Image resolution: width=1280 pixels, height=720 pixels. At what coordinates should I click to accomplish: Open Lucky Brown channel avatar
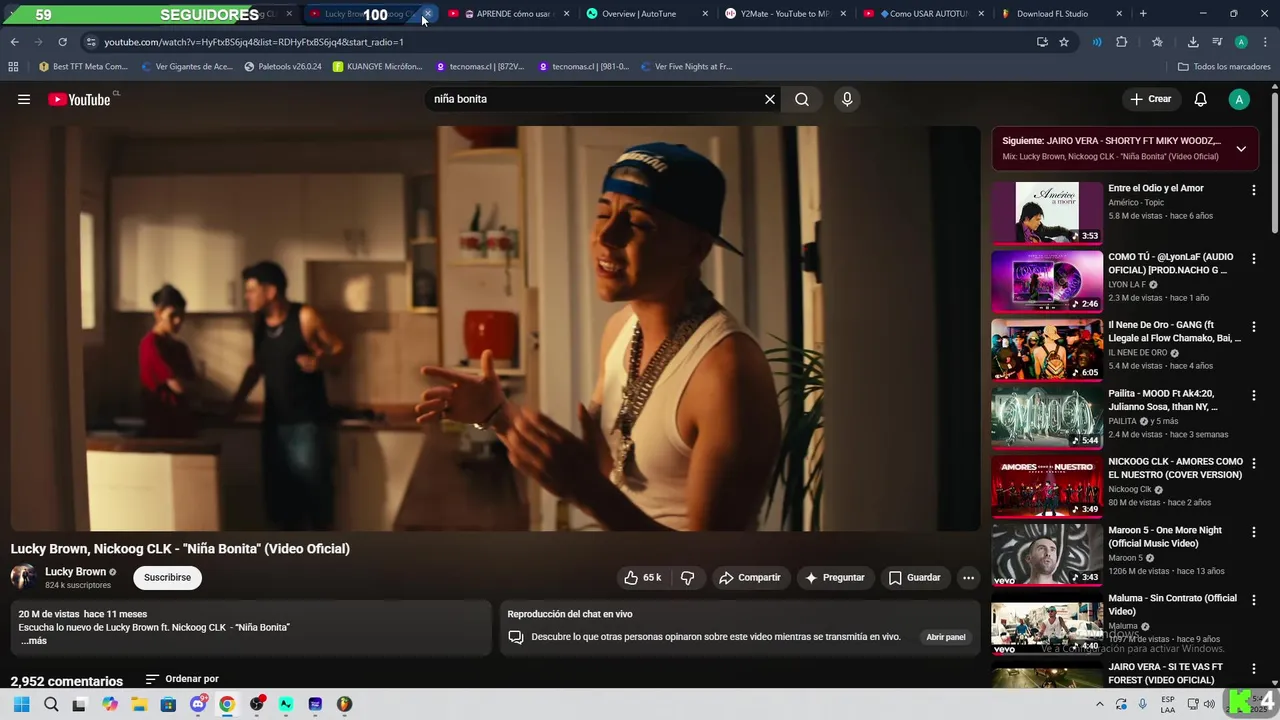tap(23, 577)
